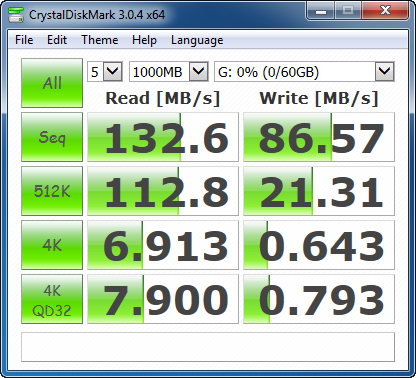The height and width of the screenshot is (378, 416).
Task: Click the Seq read result 132.6
Action: click(x=163, y=137)
